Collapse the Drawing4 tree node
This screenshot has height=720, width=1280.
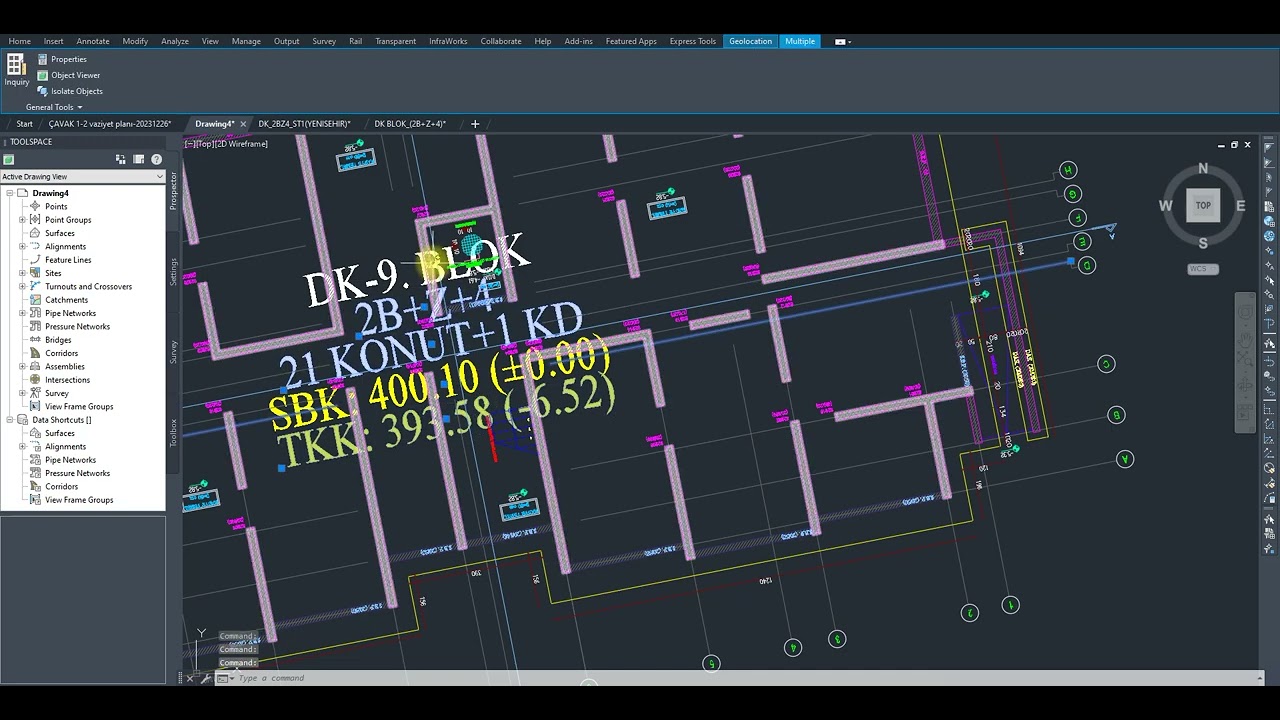tap(9, 193)
